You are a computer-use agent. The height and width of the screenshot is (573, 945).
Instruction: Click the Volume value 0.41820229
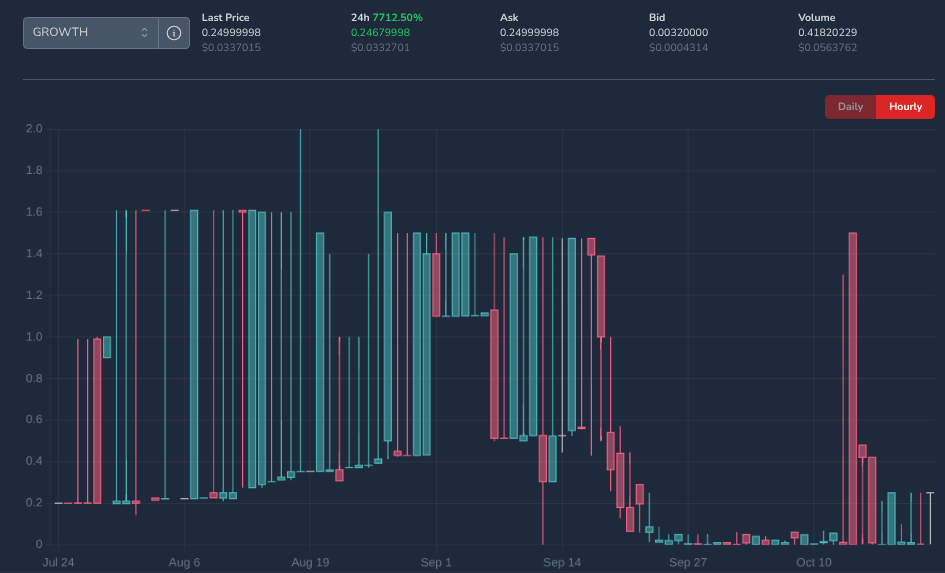[827, 32]
